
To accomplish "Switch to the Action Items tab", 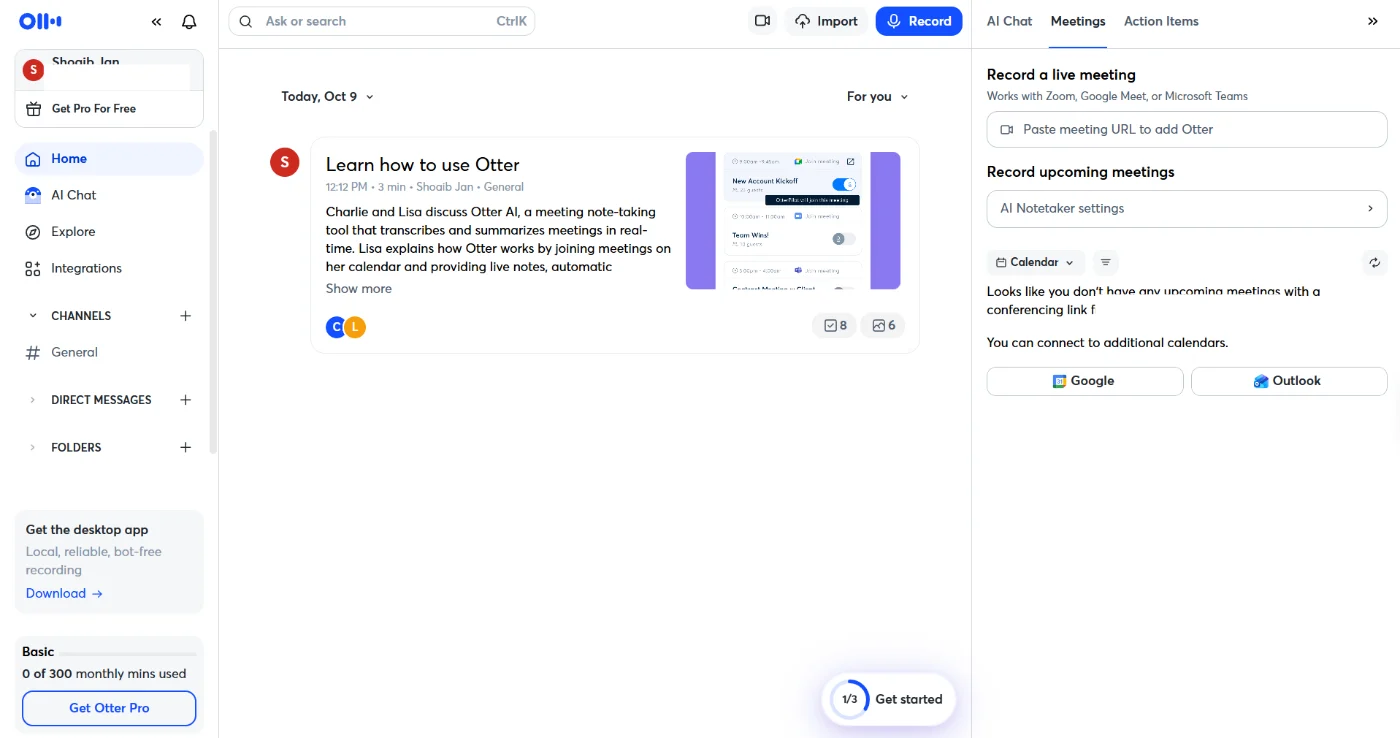I will tap(1161, 21).
